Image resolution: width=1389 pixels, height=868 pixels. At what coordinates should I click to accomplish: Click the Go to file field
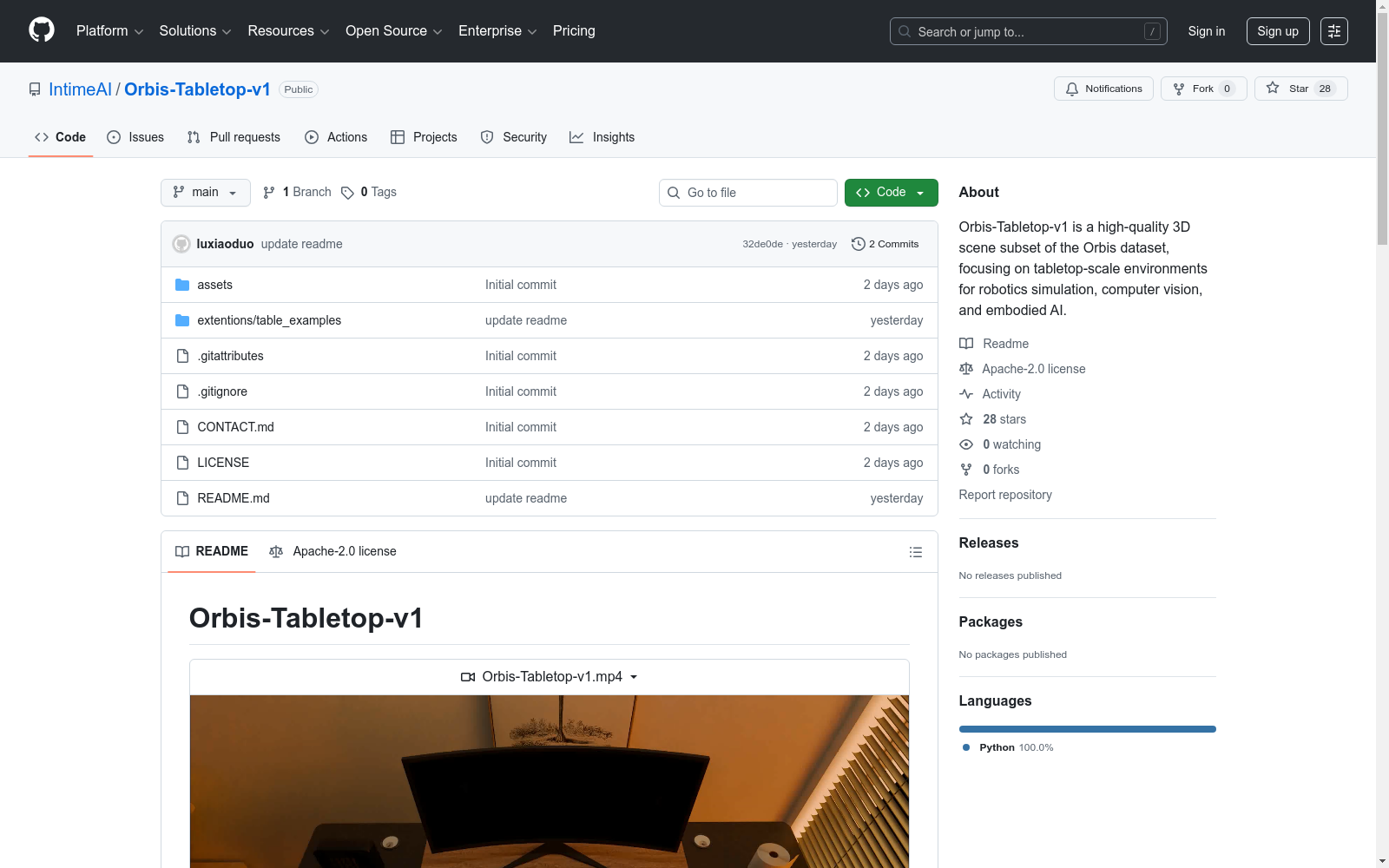pos(748,193)
